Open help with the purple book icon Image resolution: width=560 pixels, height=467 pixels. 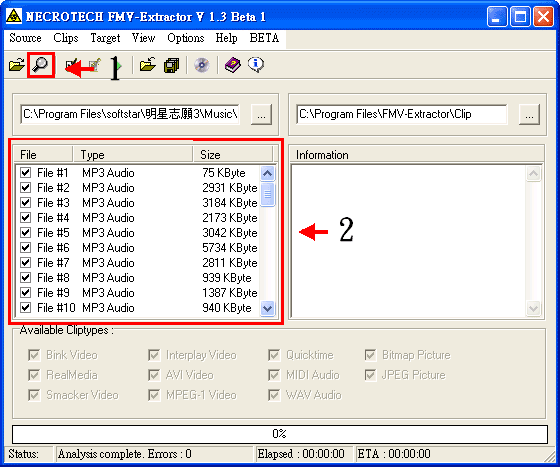tap(232, 65)
